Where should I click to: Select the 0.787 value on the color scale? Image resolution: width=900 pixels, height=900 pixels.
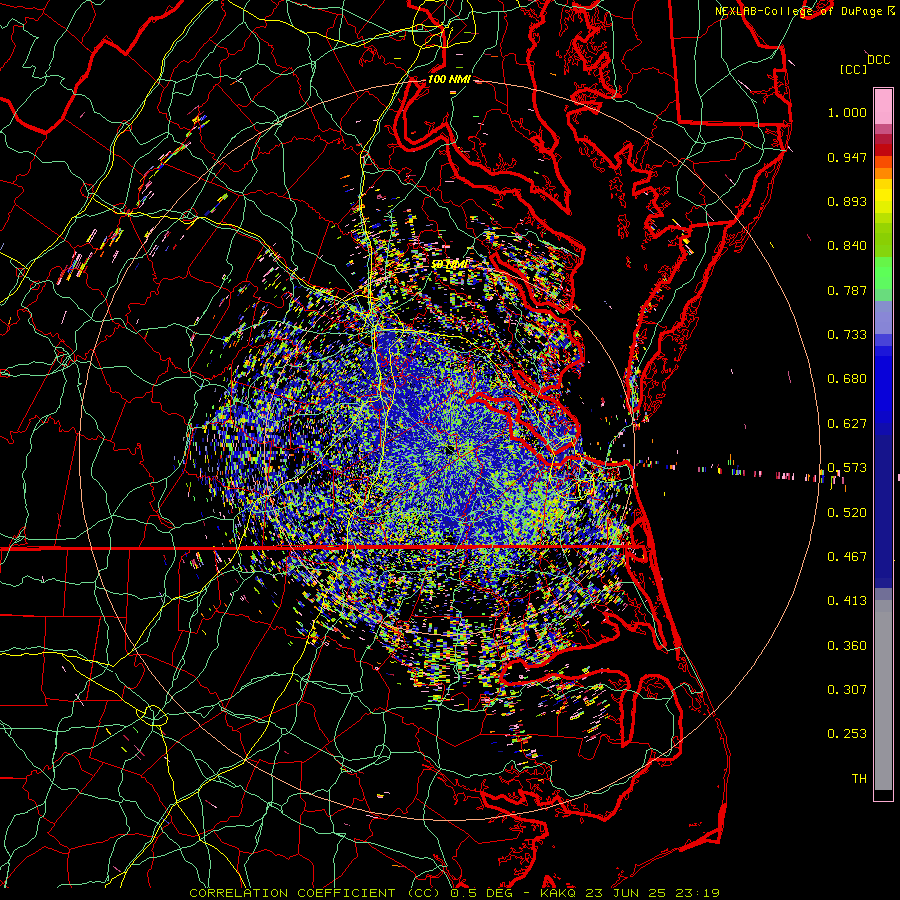[847, 290]
